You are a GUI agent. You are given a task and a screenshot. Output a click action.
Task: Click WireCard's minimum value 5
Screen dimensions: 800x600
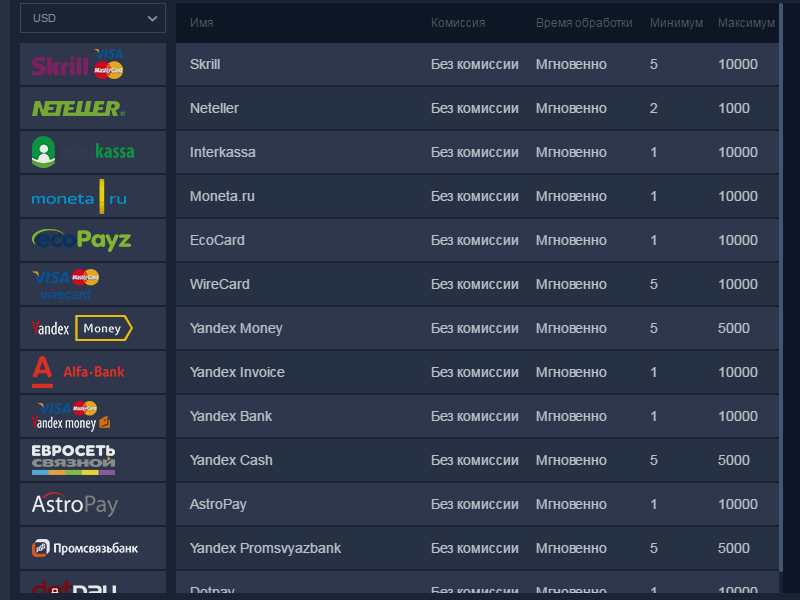click(654, 284)
